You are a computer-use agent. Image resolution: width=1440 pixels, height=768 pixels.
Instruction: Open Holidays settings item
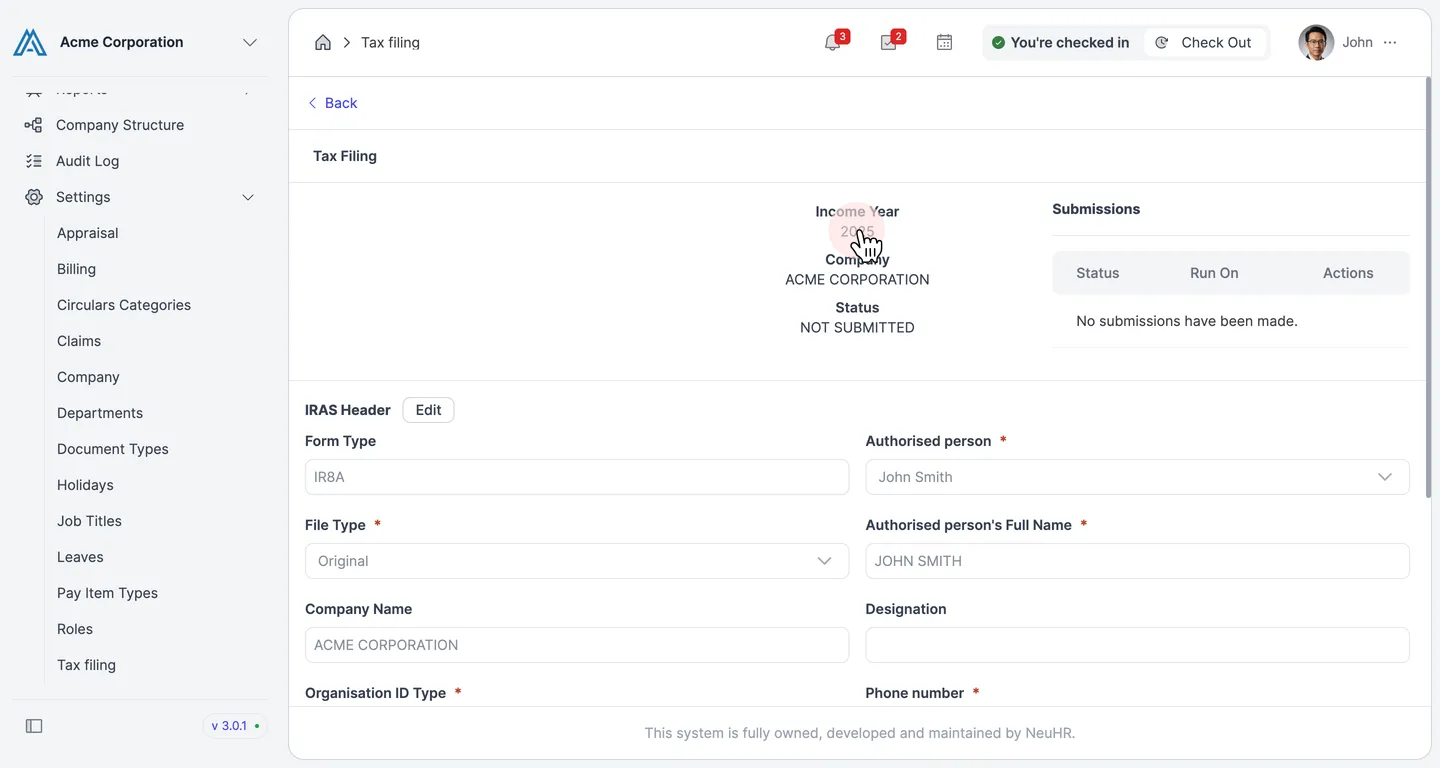85,485
